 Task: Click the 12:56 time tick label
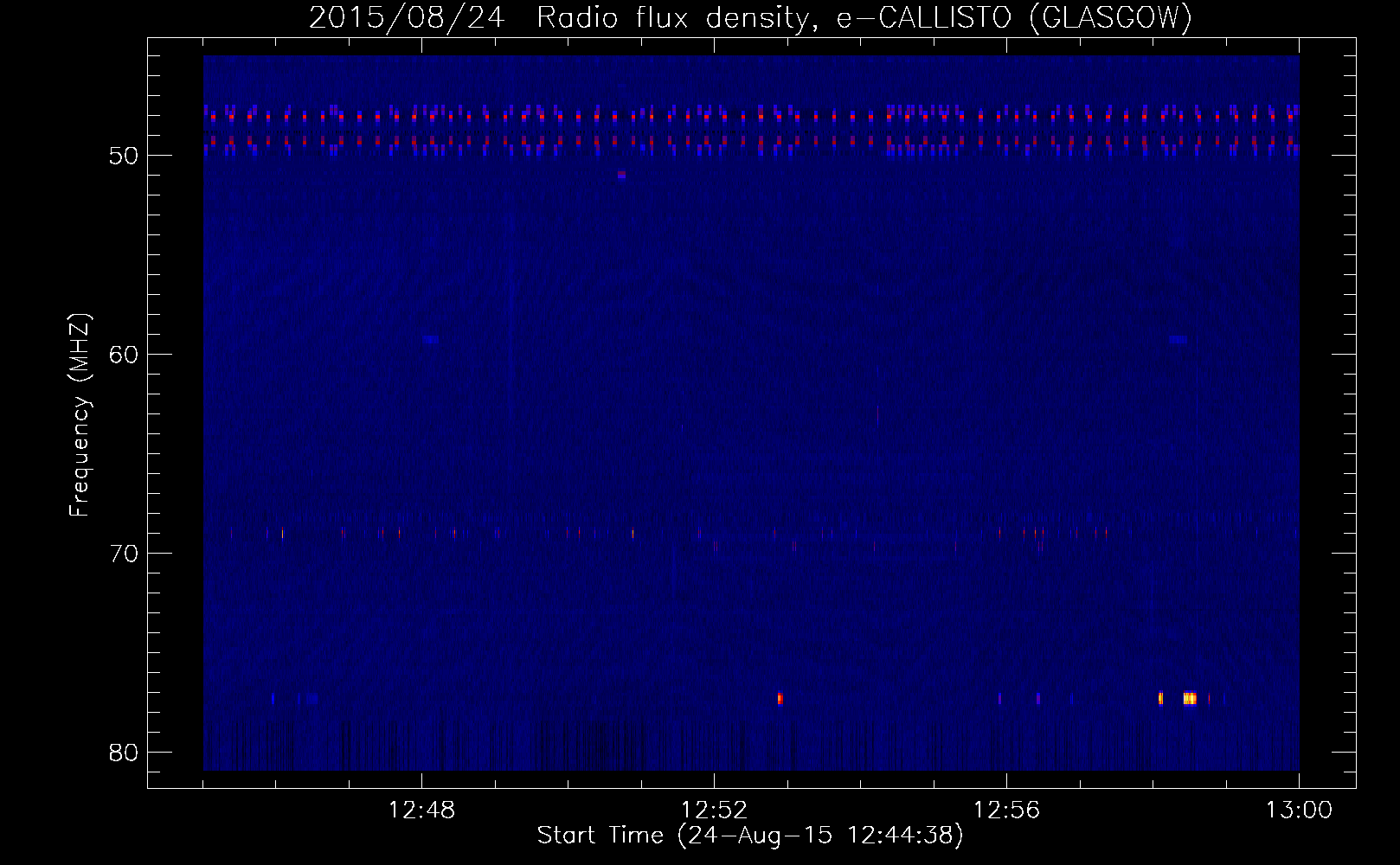(1006, 811)
